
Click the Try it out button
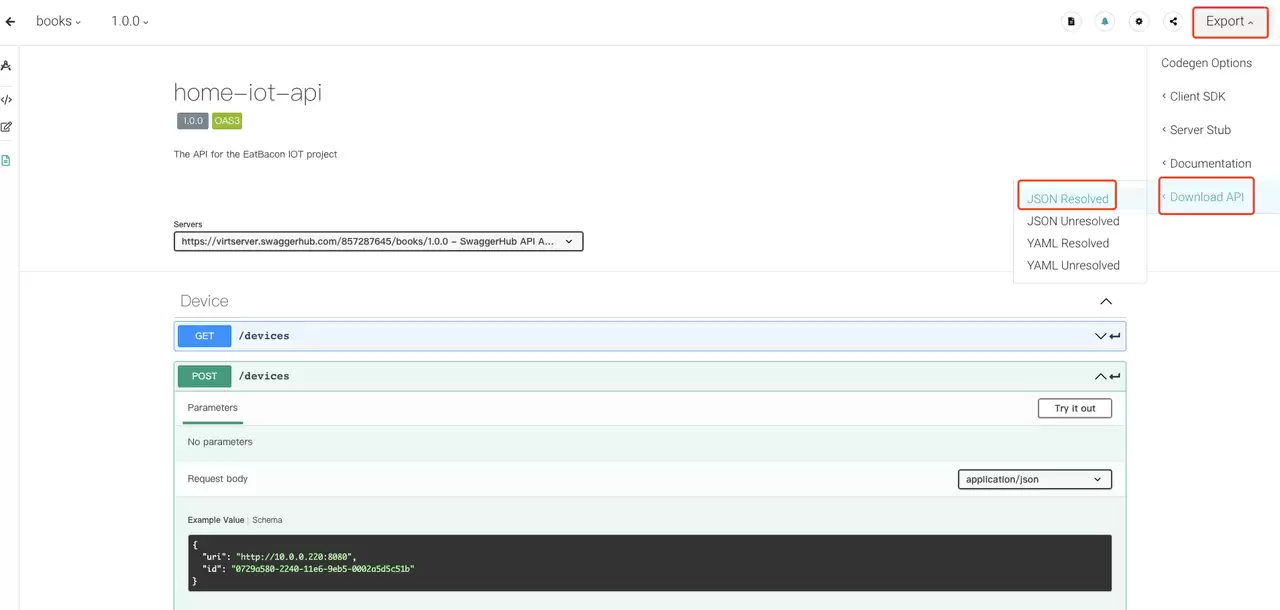point(1075,408)
